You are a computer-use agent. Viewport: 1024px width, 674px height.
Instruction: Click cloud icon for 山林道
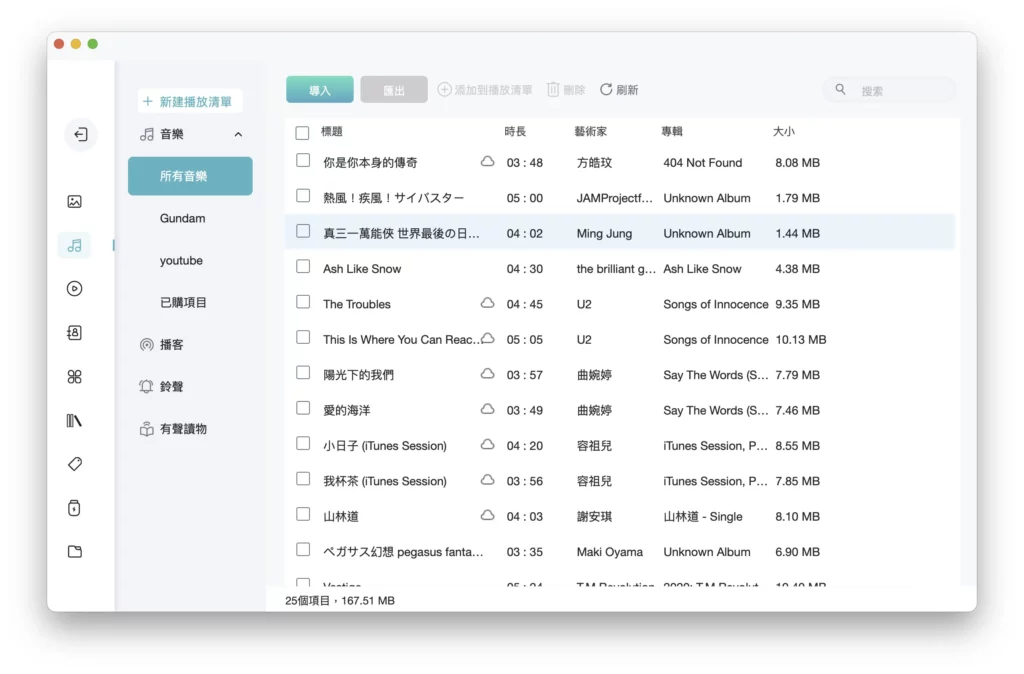pos(487,515)
